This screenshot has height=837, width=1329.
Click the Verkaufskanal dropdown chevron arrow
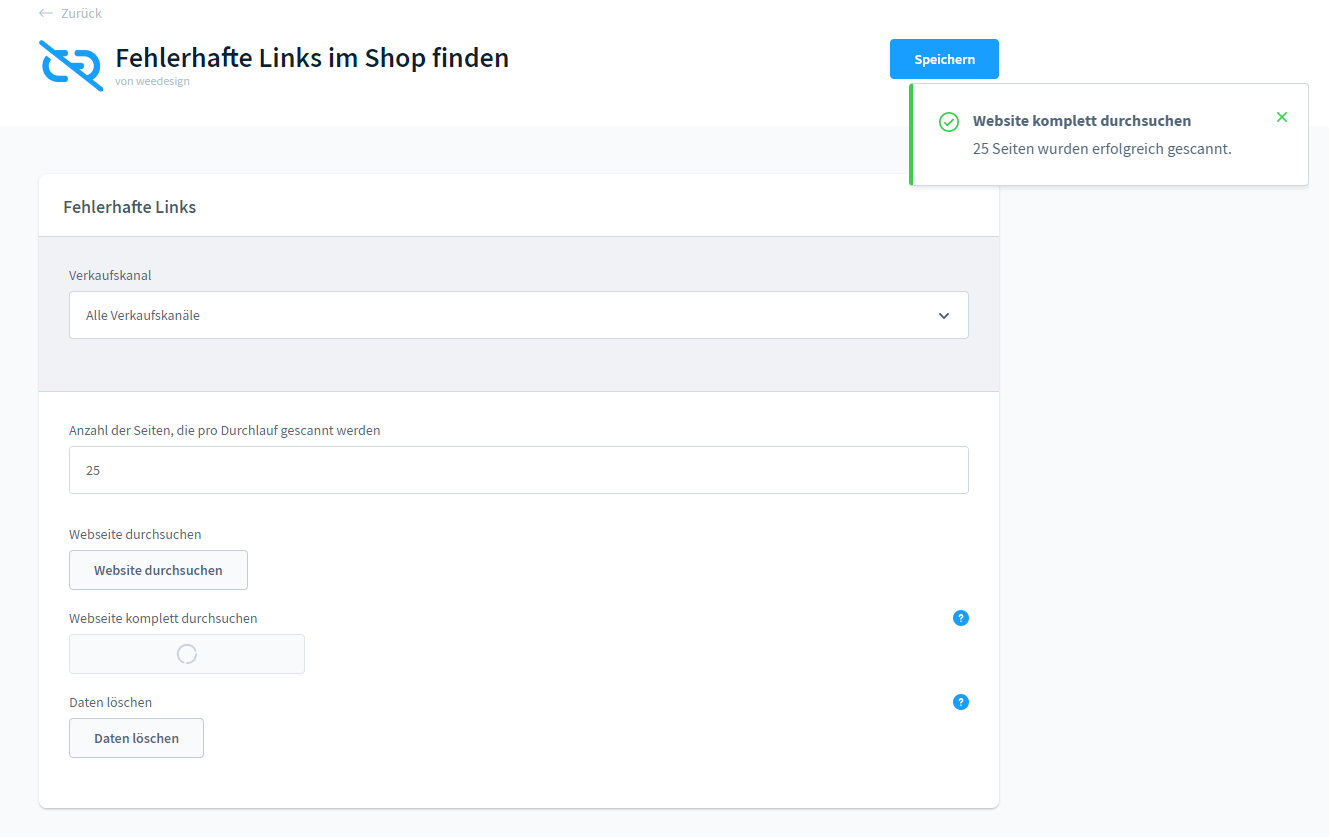click(x=944, y=316)
